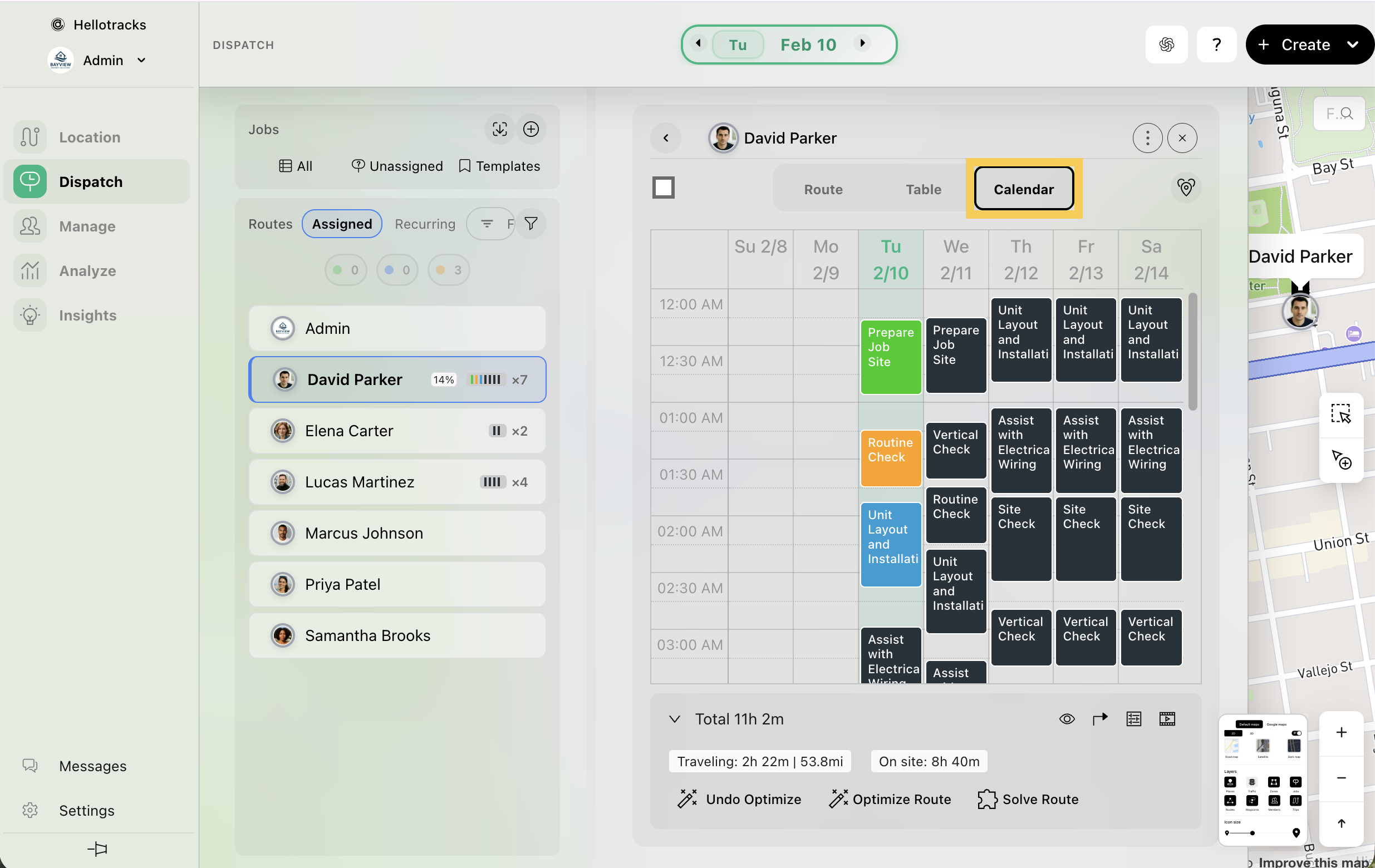Check the select-all checkbox beside Route tab

pos(663,188)
